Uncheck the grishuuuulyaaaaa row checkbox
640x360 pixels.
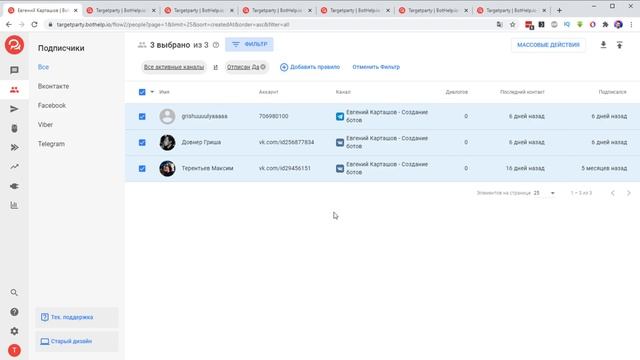[142, 117]
